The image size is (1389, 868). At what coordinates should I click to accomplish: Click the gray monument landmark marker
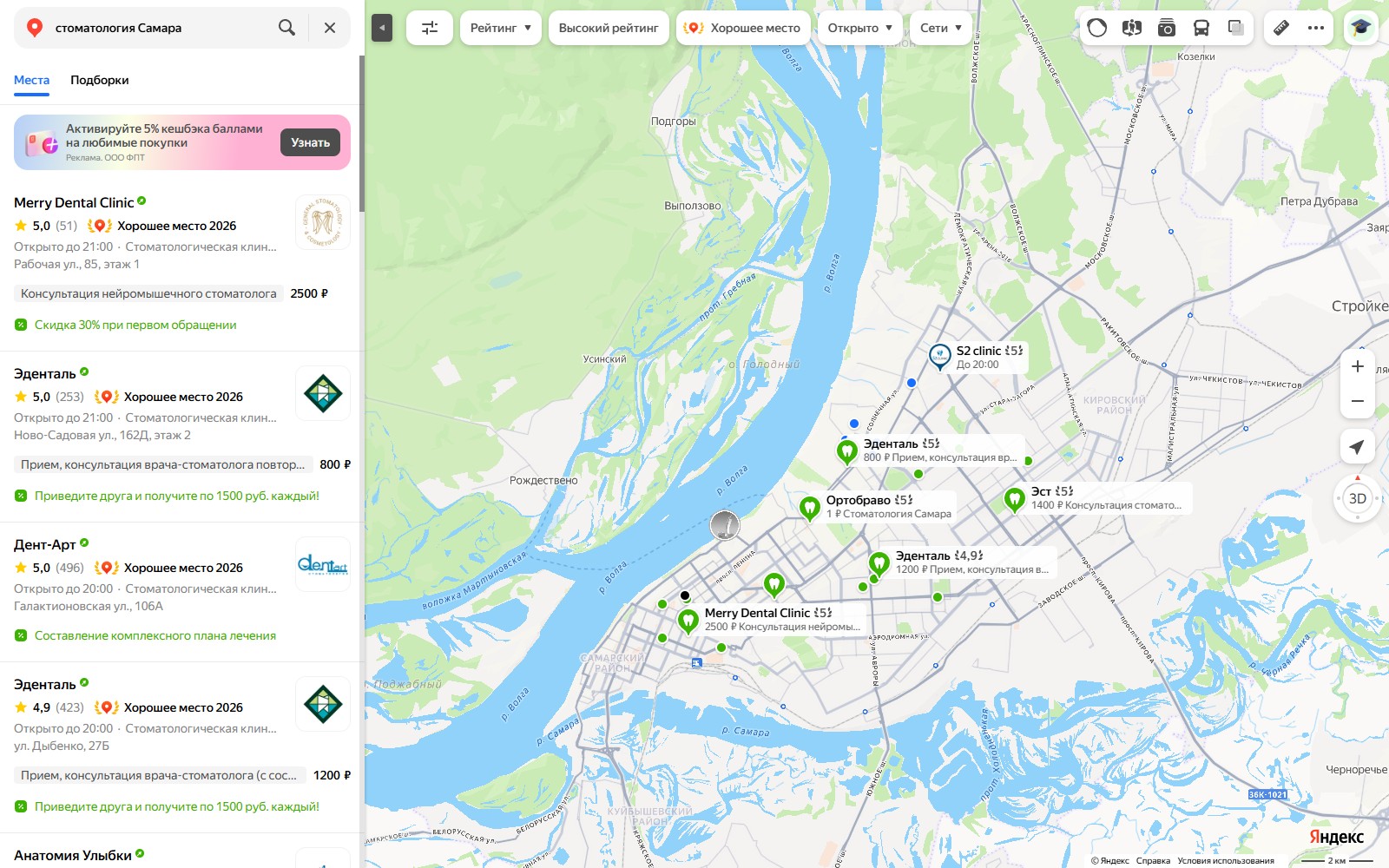[725, 525]
